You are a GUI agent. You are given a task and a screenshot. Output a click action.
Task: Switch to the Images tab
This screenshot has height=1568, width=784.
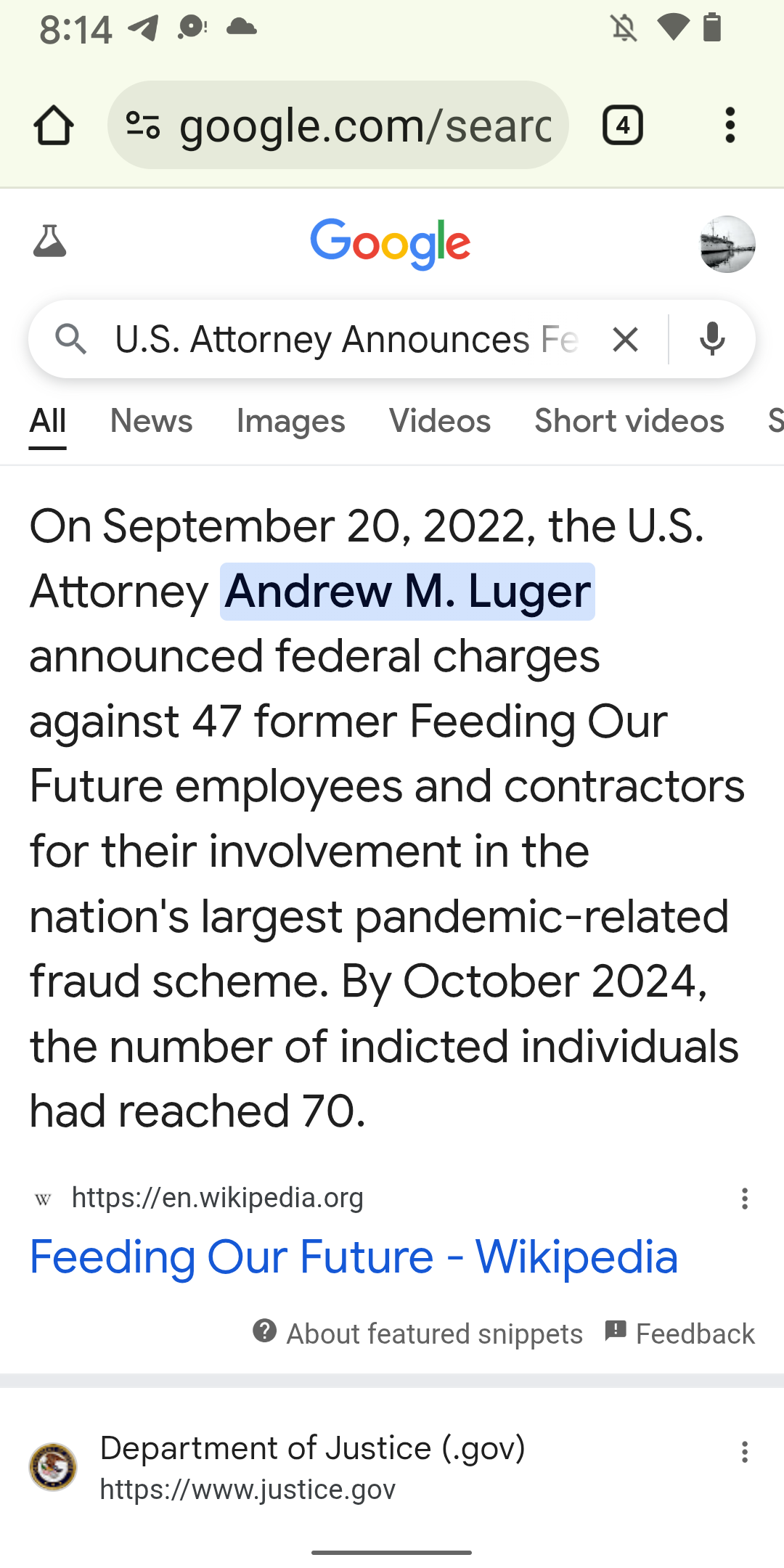[x=290, y=421]
